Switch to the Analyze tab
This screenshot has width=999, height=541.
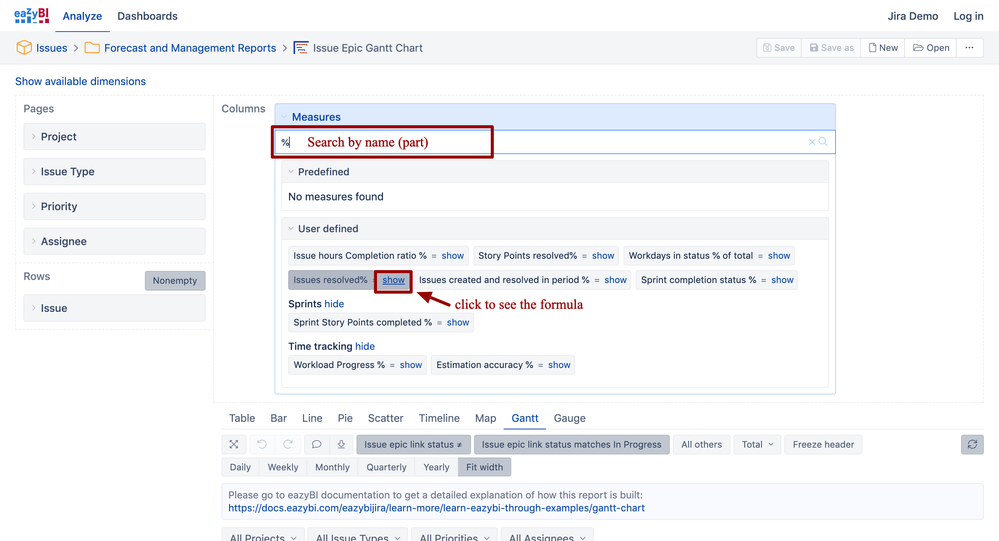coord(82,16)
